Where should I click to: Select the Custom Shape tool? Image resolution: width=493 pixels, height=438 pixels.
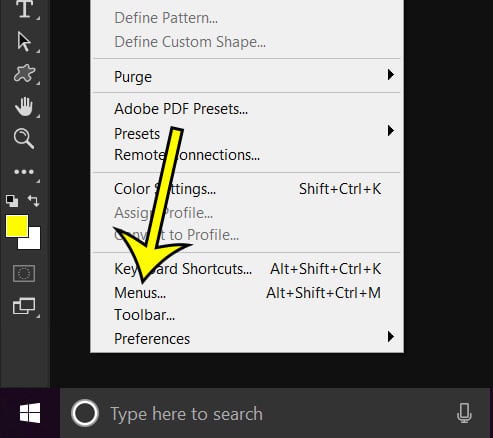(24, 73)
